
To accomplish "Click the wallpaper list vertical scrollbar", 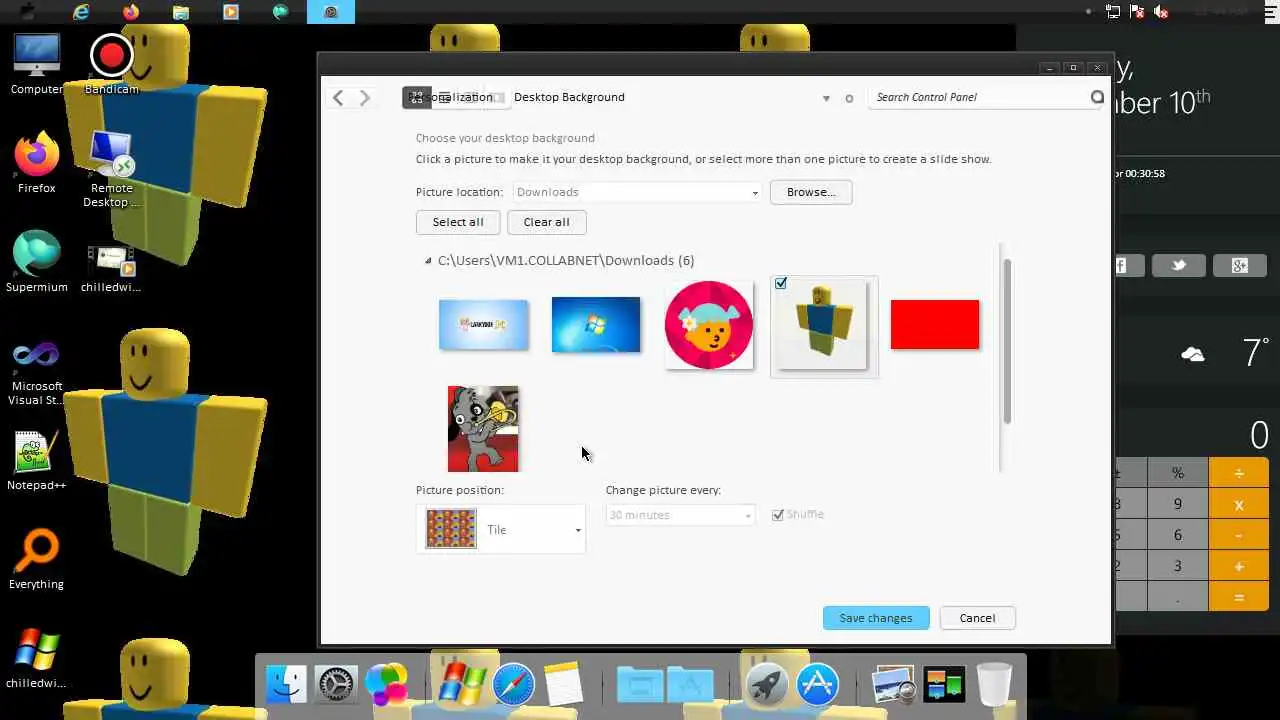I will click(x=1007, y=340).
